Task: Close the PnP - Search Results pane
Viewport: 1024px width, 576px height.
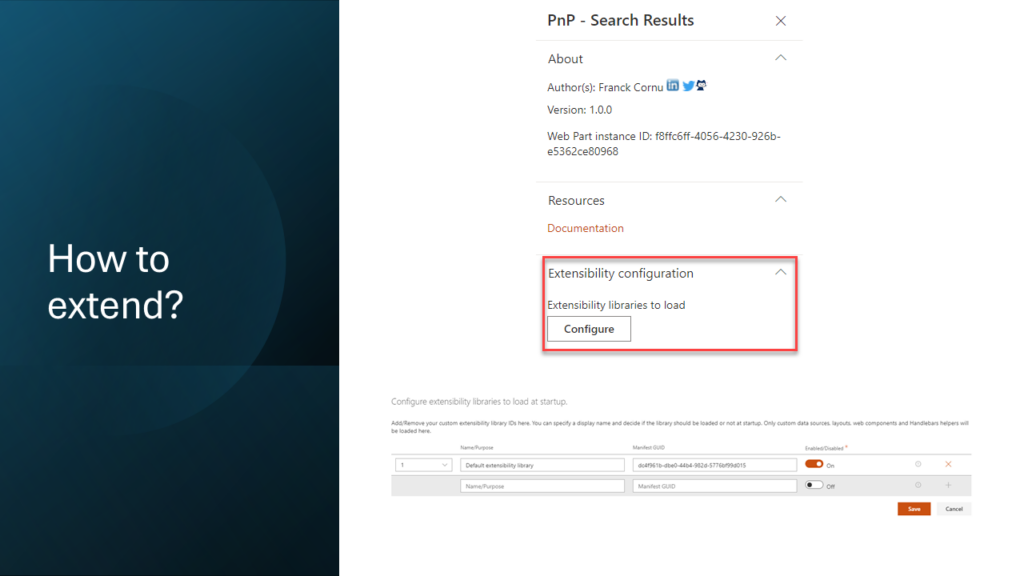Action: (780, 21)
